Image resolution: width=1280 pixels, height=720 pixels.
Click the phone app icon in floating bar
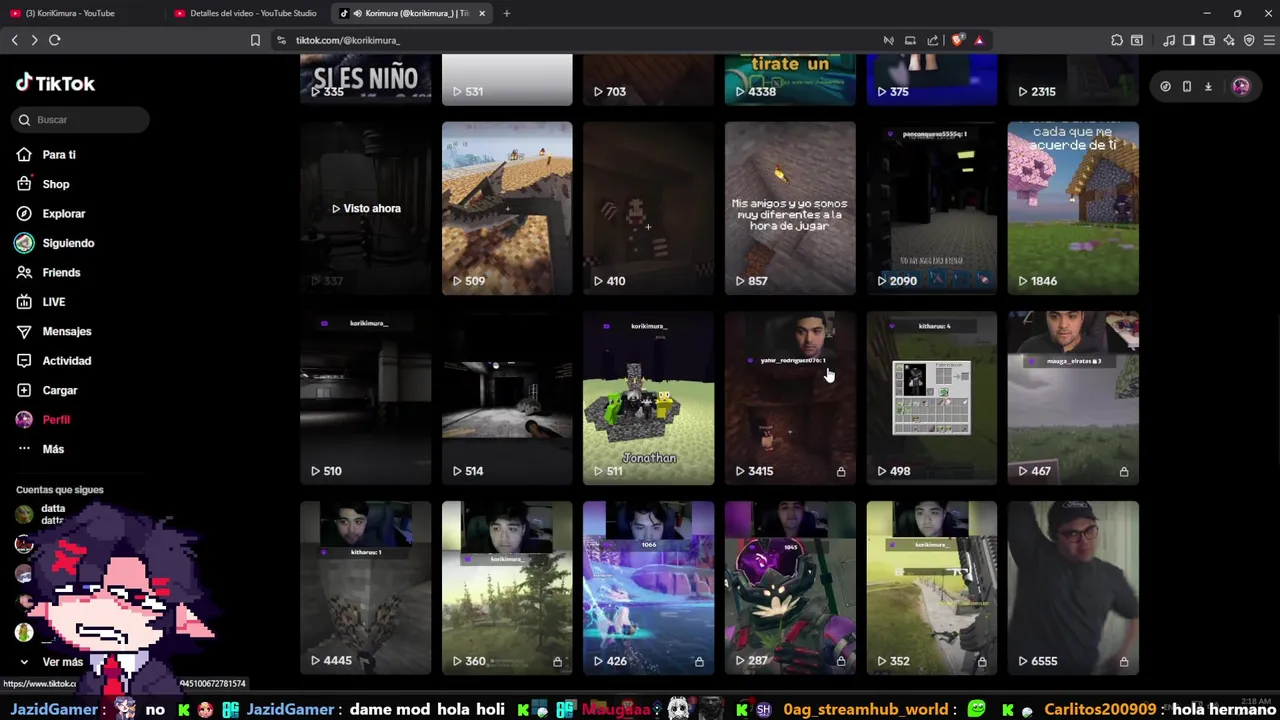(1187, 87)
